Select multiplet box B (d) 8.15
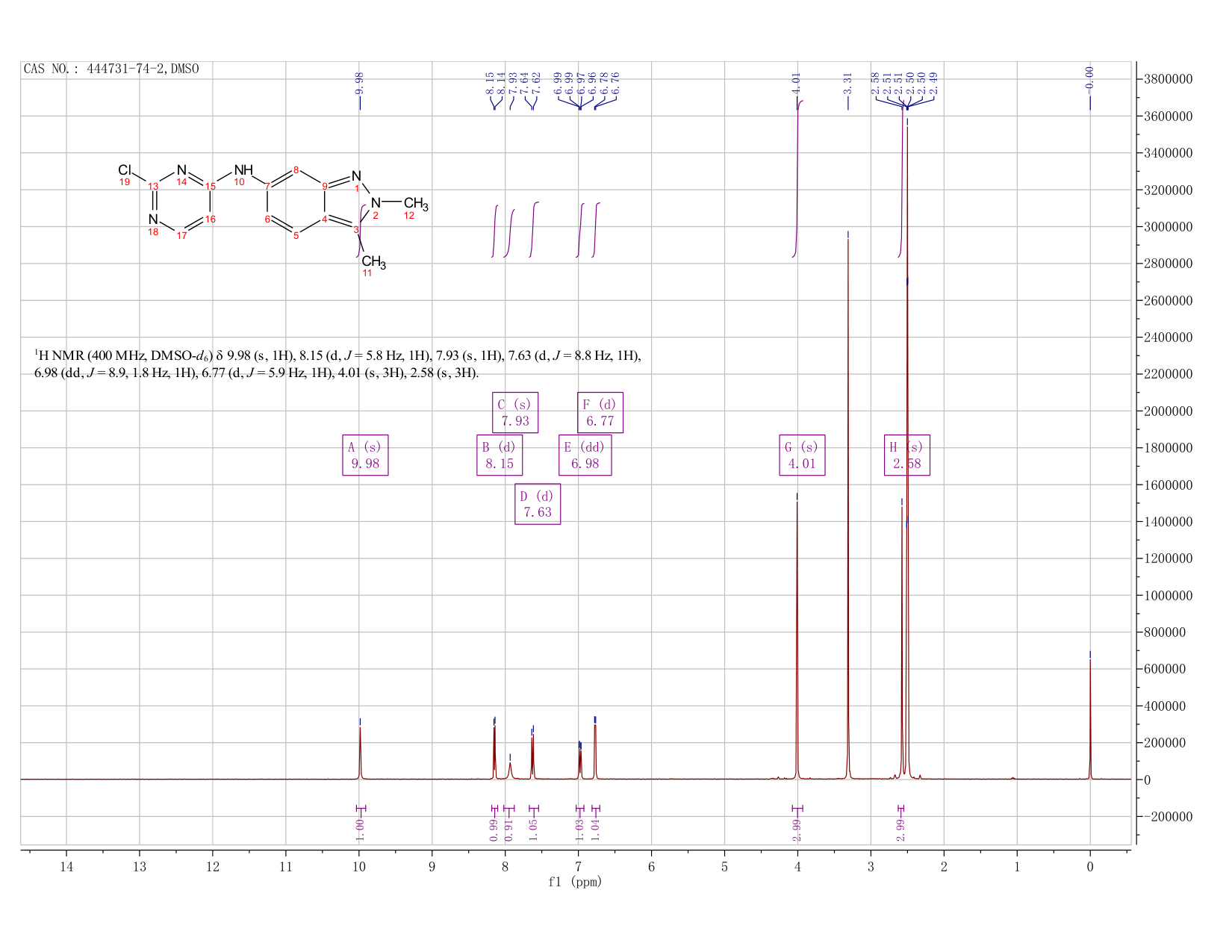Screen dimensions: 1232x952 pos(500,455)
